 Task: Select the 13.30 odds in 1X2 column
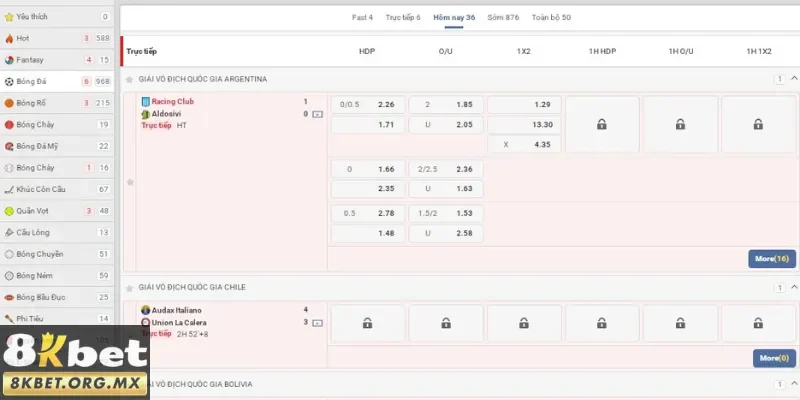[524, 125]
